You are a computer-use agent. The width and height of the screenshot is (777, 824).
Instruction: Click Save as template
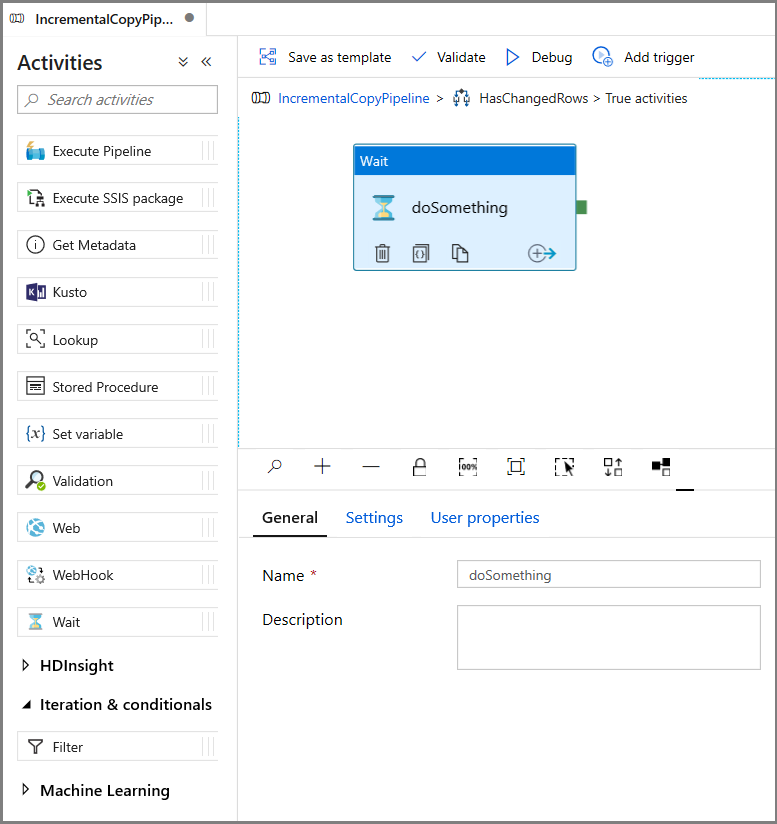tap(325, 57)
